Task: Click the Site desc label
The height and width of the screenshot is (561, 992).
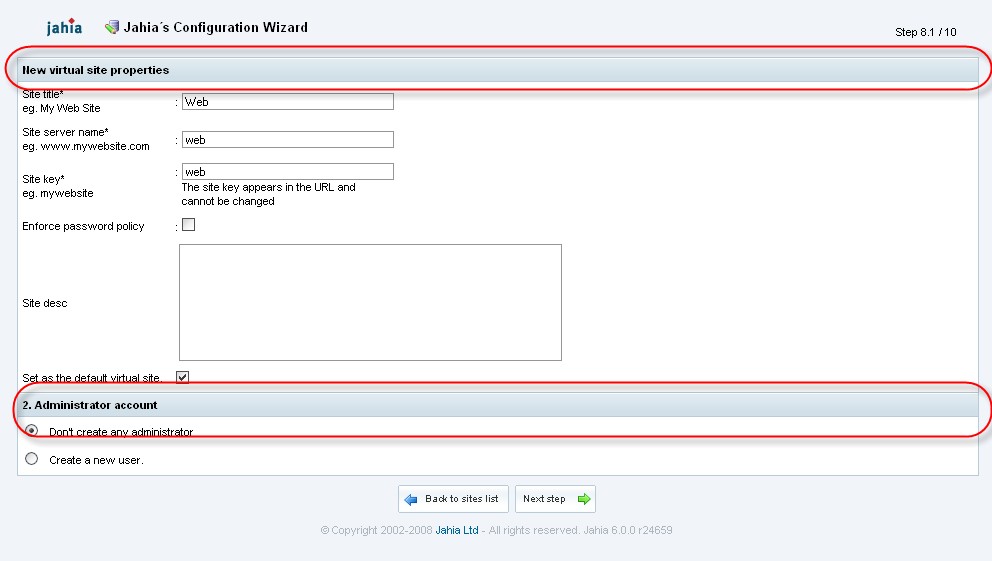Action: [44, 303]
